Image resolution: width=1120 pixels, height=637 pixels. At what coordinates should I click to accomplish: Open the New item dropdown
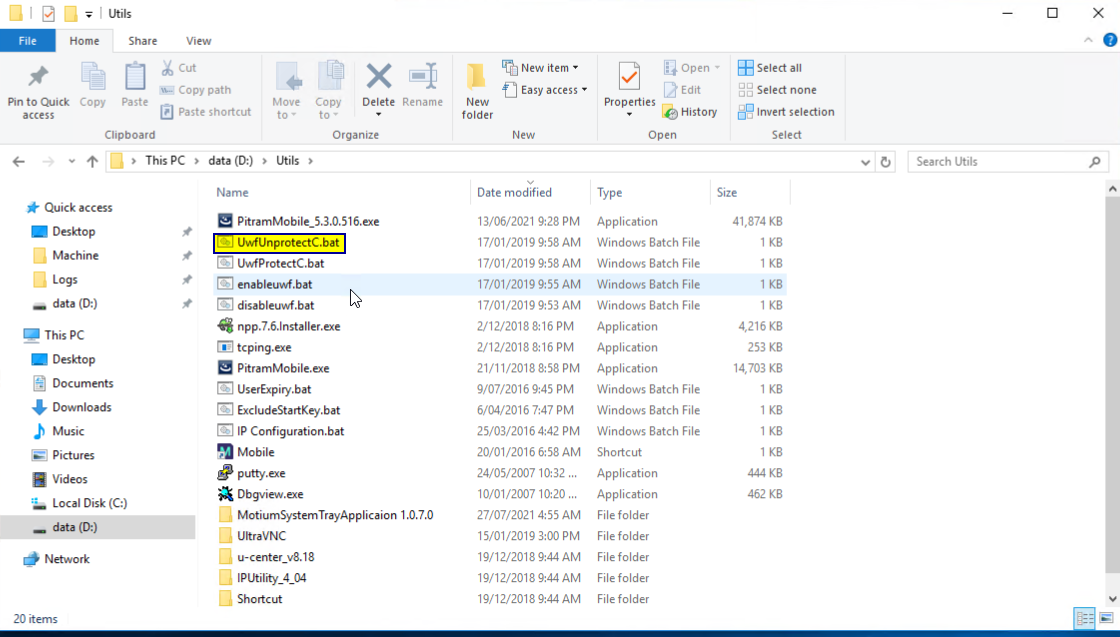coord(541,68)
